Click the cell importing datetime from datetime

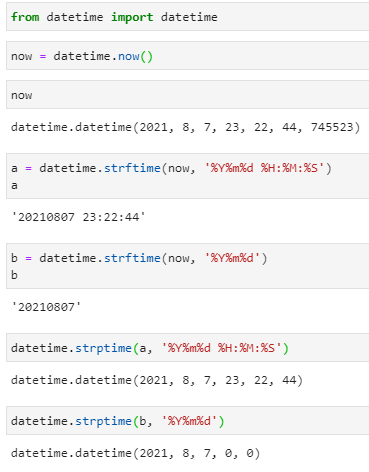187,17
